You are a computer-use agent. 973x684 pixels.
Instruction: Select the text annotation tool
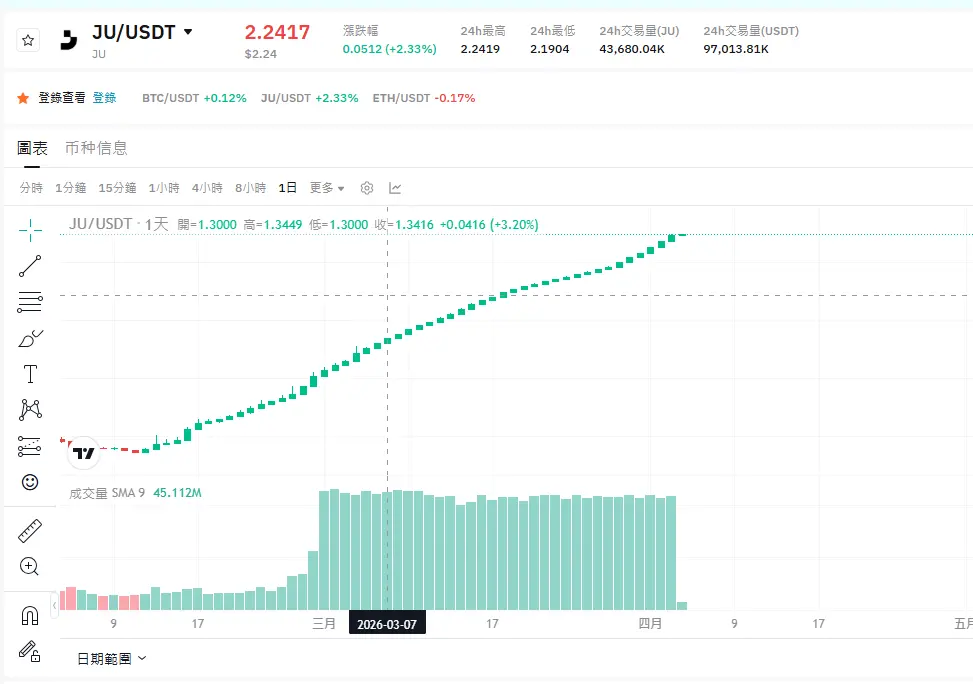pos(30,374)
